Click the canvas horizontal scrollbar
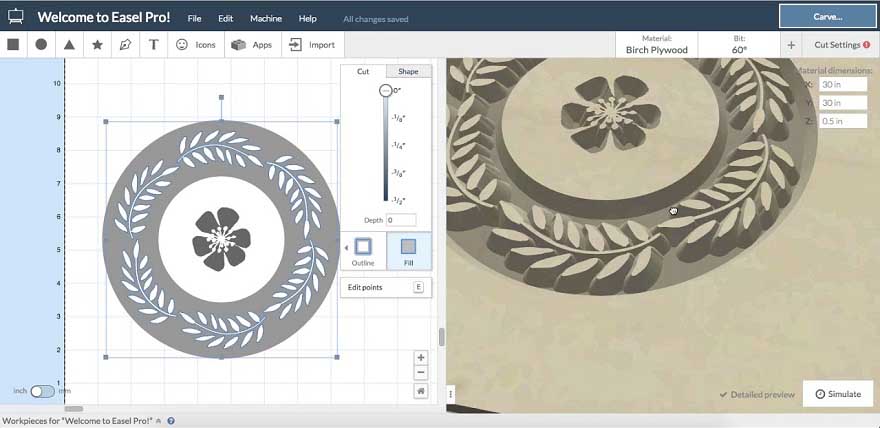 74,409
